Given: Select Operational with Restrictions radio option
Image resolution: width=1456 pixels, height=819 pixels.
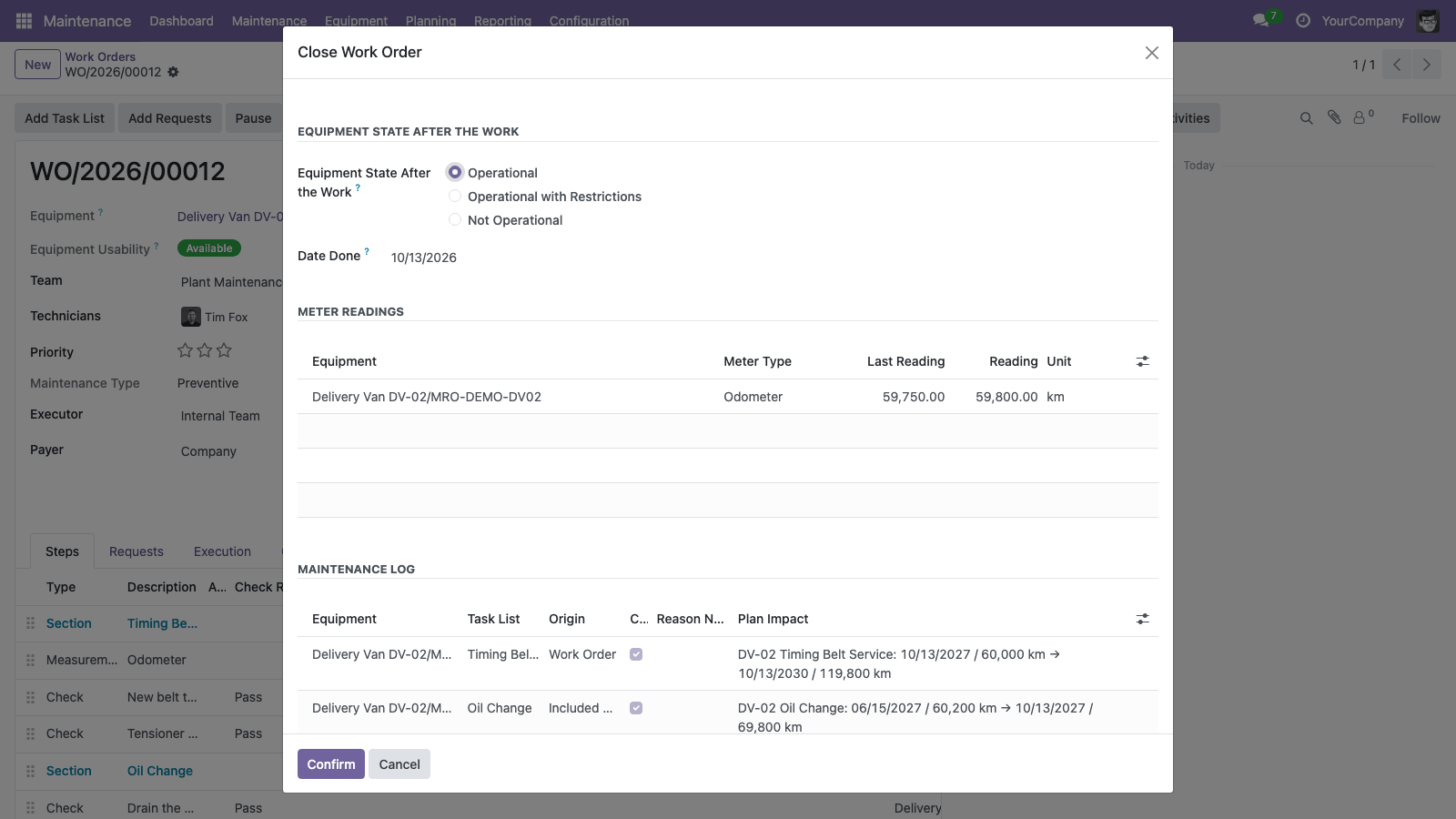Looking at the screenshot, I should 455,196.
